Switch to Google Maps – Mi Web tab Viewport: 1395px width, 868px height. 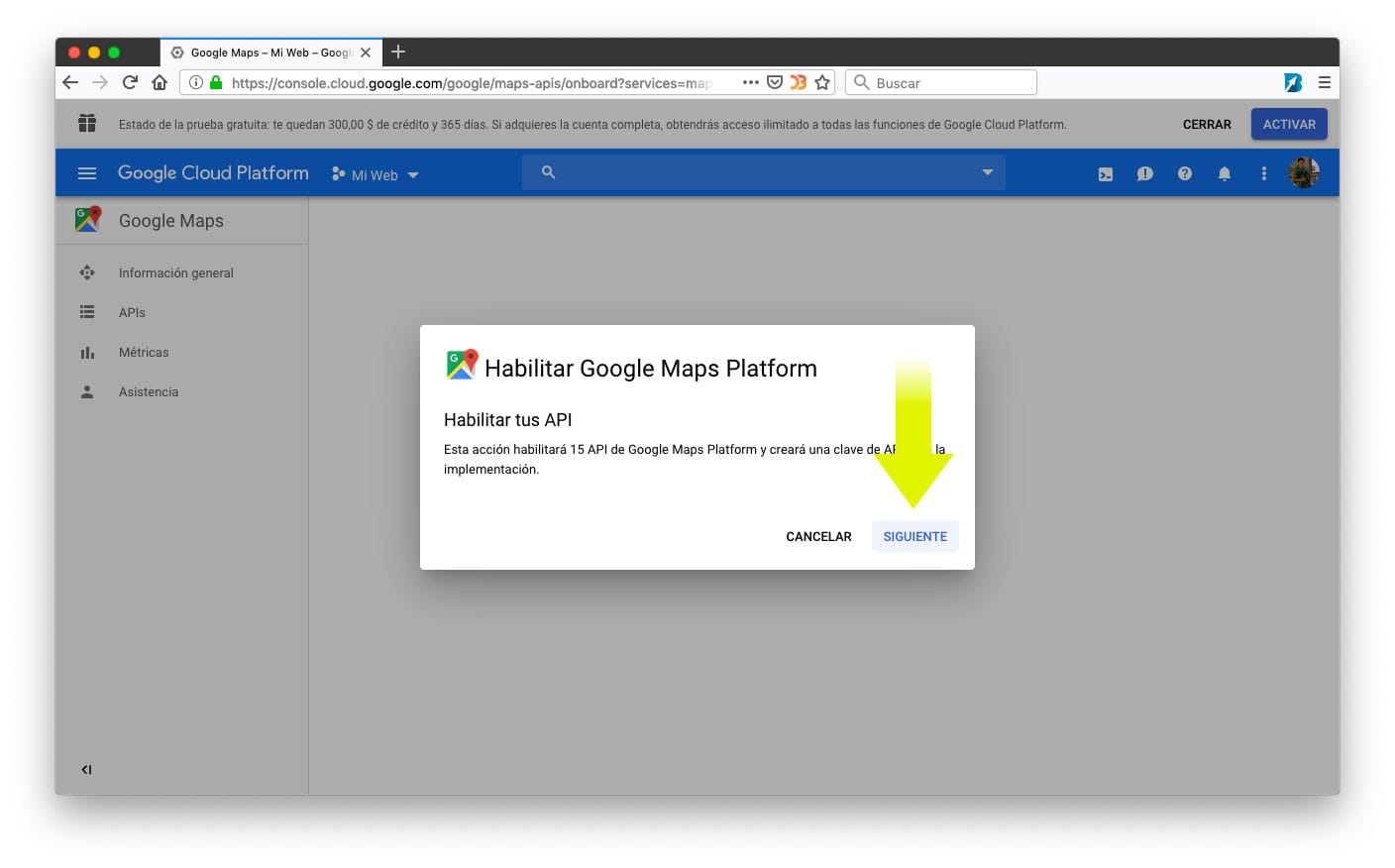(x=270, y=53)
